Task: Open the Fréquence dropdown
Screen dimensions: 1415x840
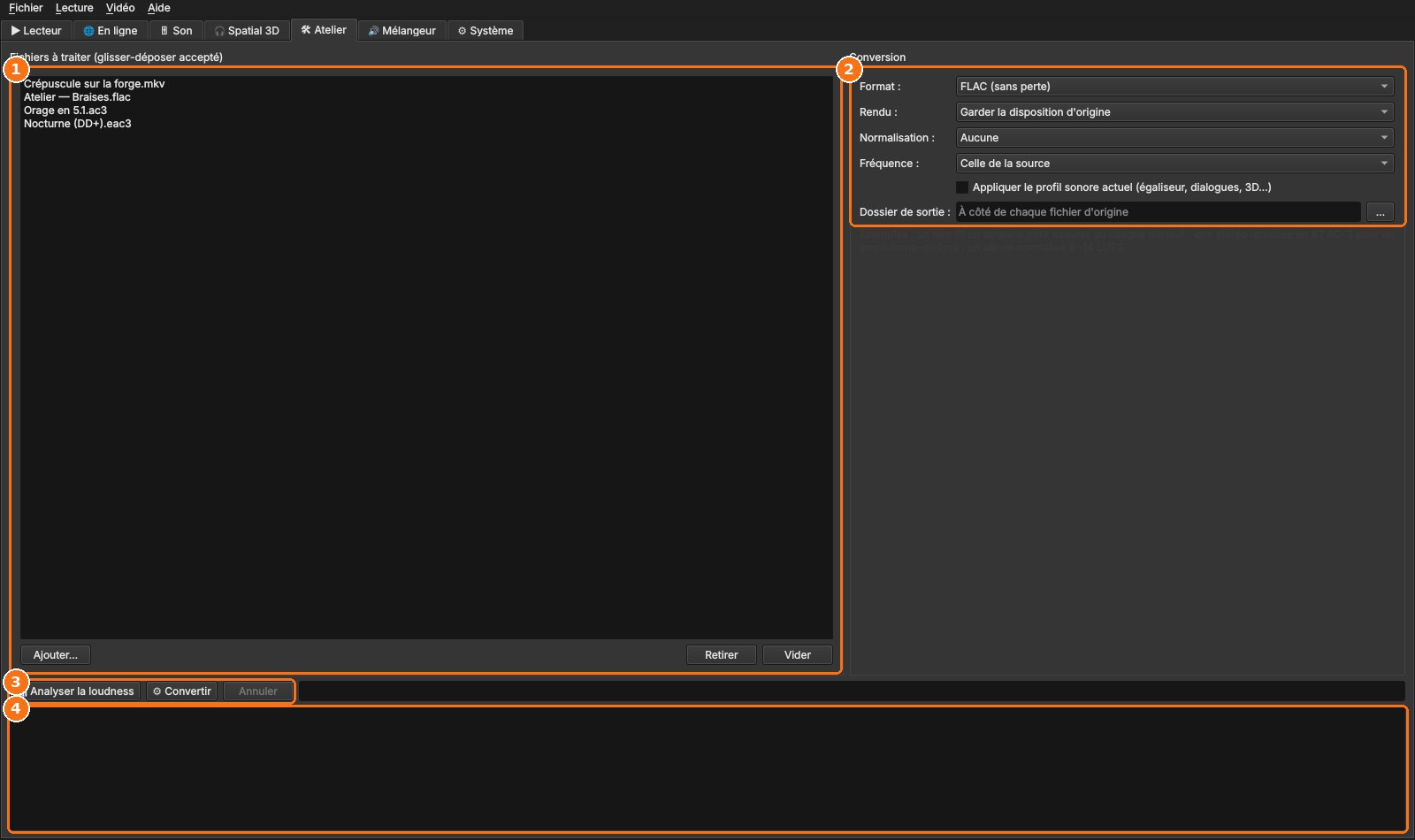Action: pyautogui.click(x=1174, y=164)
